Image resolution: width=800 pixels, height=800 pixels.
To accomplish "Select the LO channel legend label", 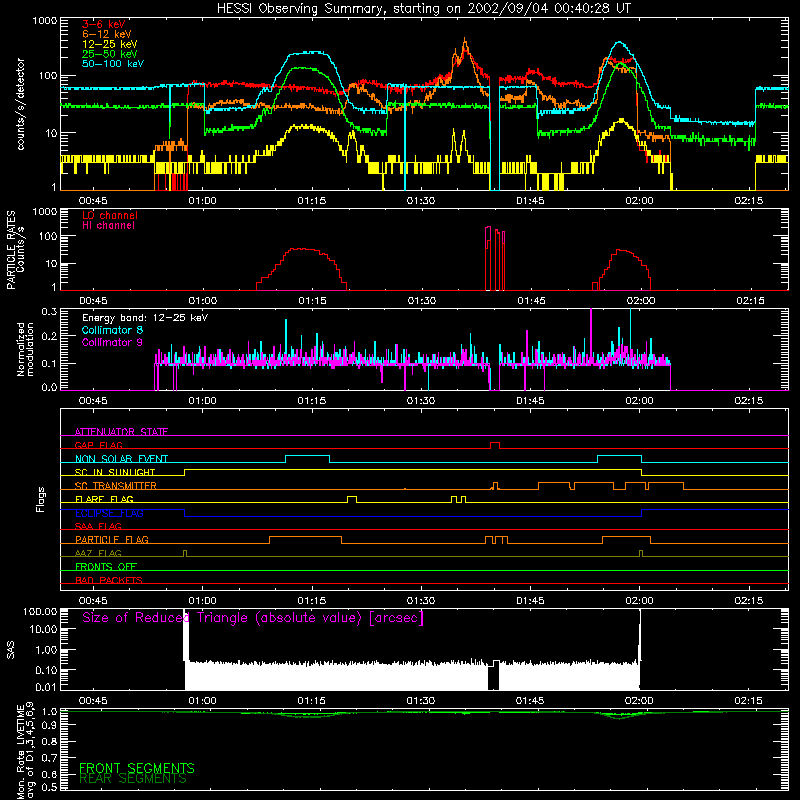I will point(110,215).
